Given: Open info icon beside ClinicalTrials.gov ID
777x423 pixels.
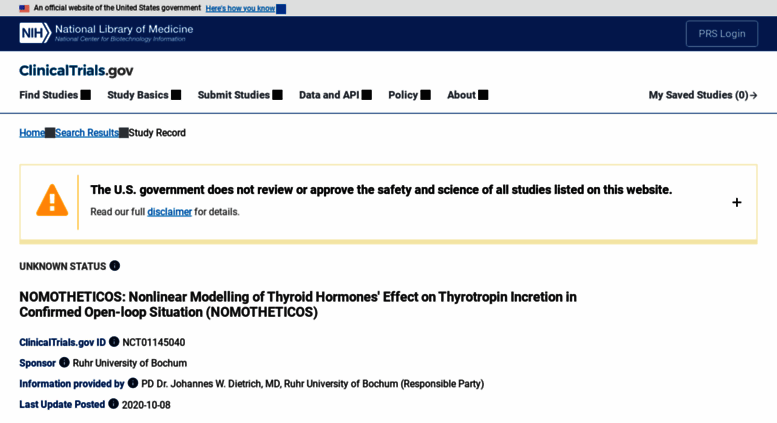Looking at the screenshot, I should [114, 342].
